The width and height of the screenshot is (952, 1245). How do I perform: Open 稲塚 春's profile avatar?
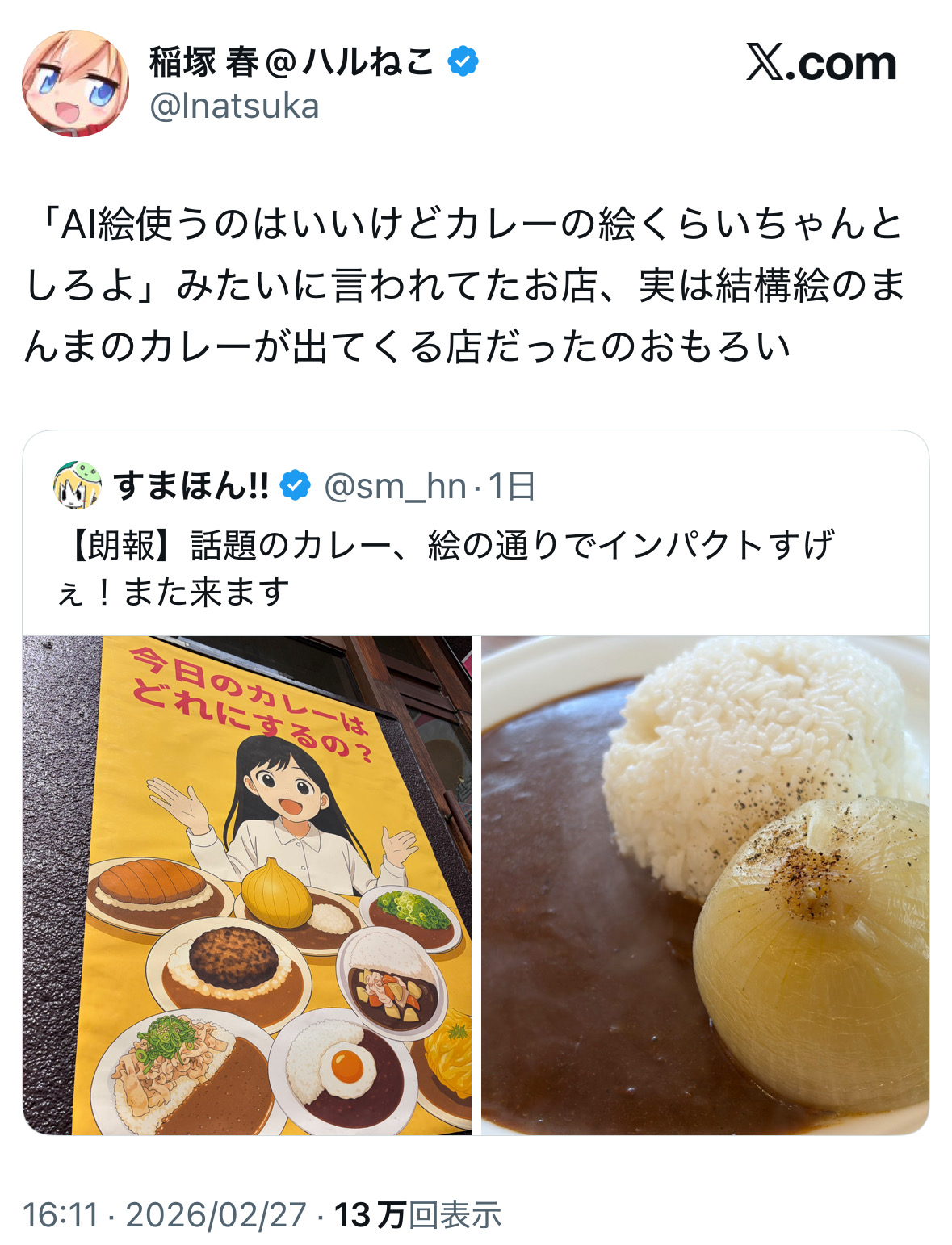pos(75,83)
